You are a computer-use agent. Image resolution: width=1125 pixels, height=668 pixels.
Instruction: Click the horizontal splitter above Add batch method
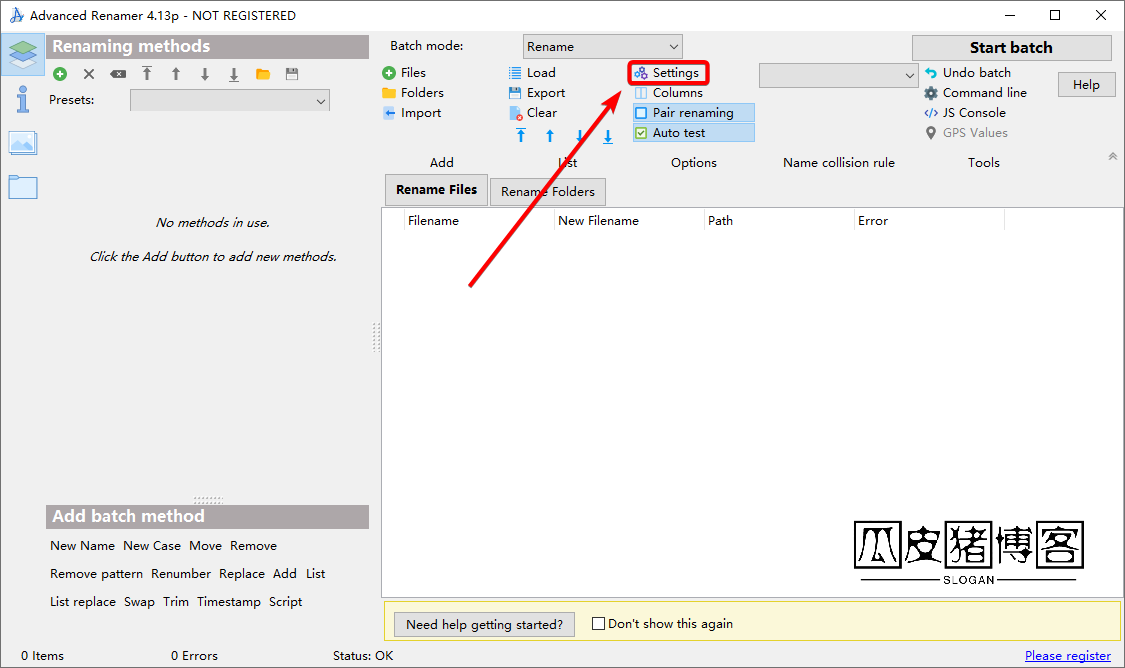pyautogui.click(x=208, y=499)
